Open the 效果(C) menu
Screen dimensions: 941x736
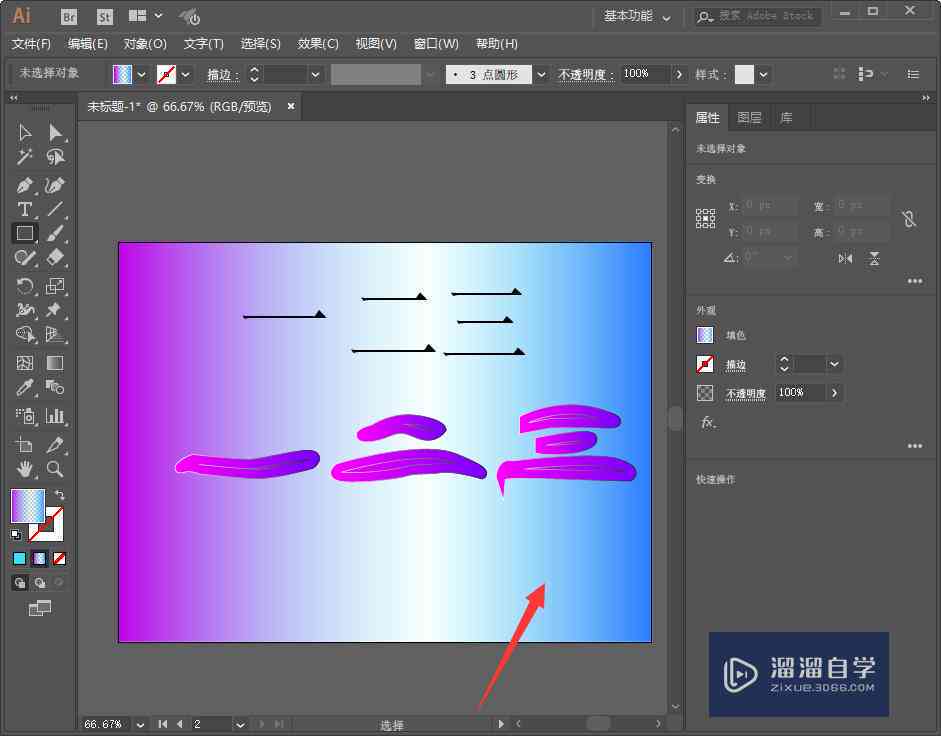318,44
